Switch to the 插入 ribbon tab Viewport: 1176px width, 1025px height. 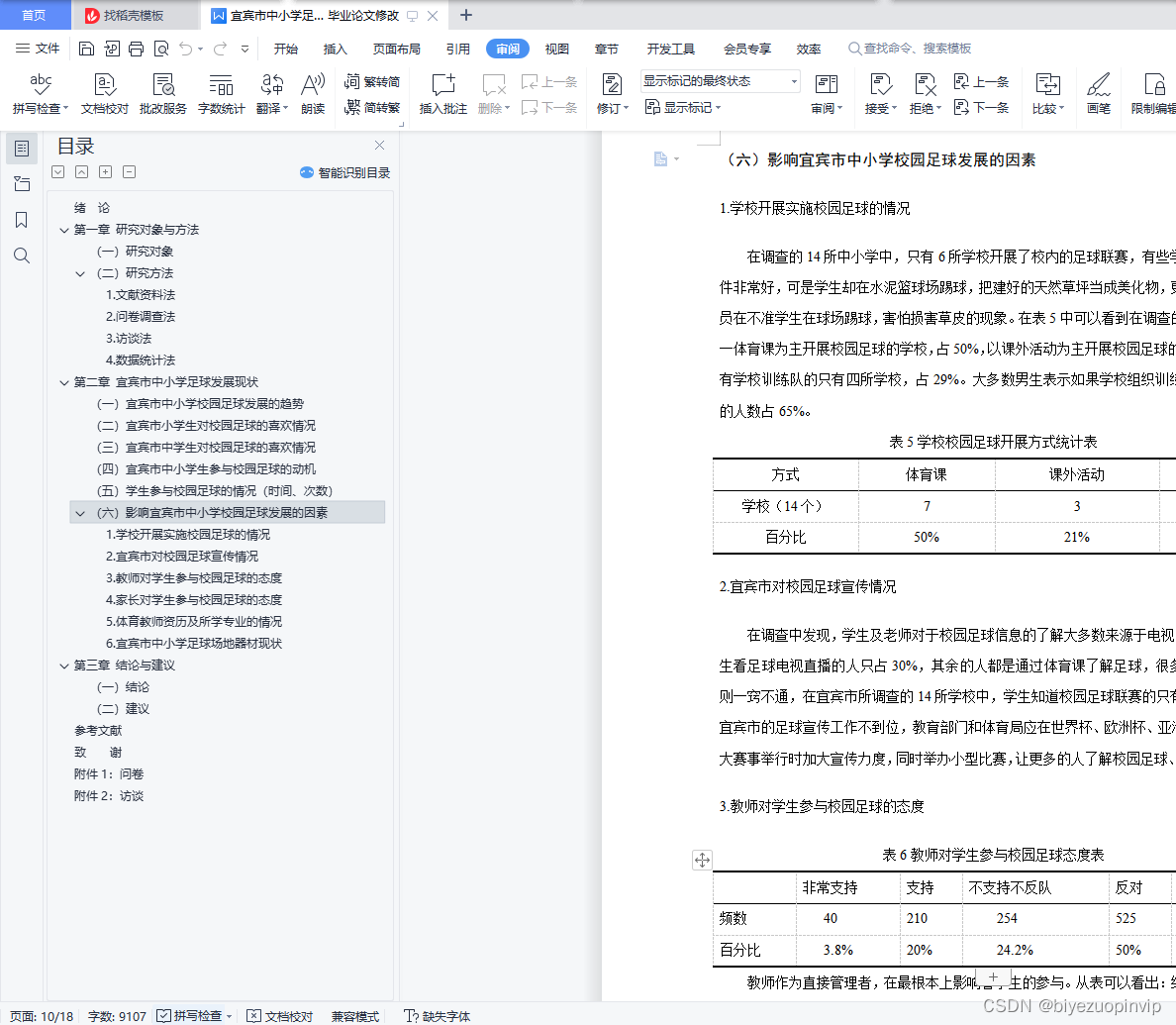click(x=336, y=49)
